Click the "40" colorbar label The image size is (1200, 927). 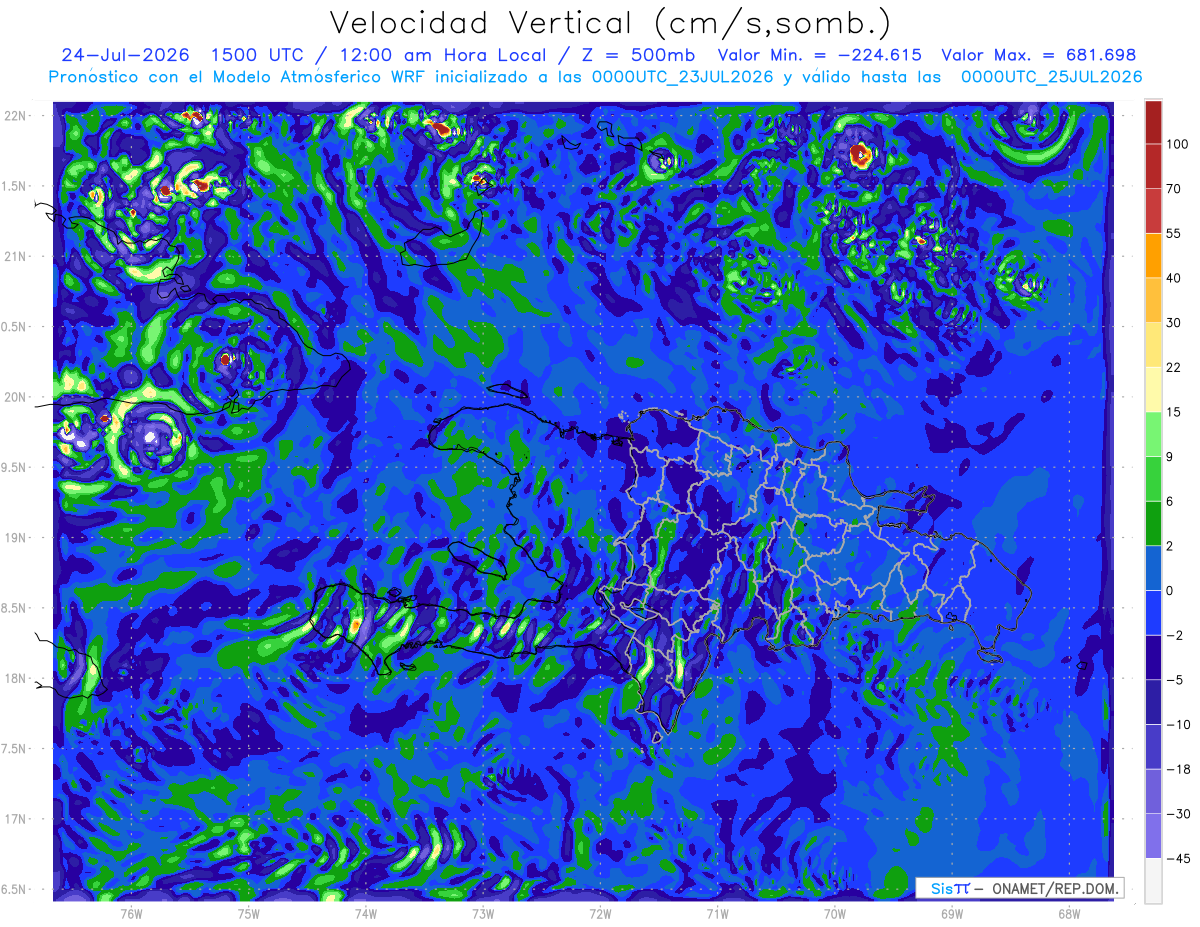(x=1175, y=278)
